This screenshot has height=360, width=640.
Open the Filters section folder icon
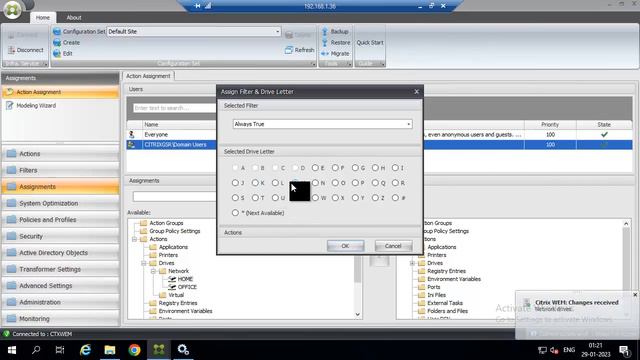[x=11, y=170]
